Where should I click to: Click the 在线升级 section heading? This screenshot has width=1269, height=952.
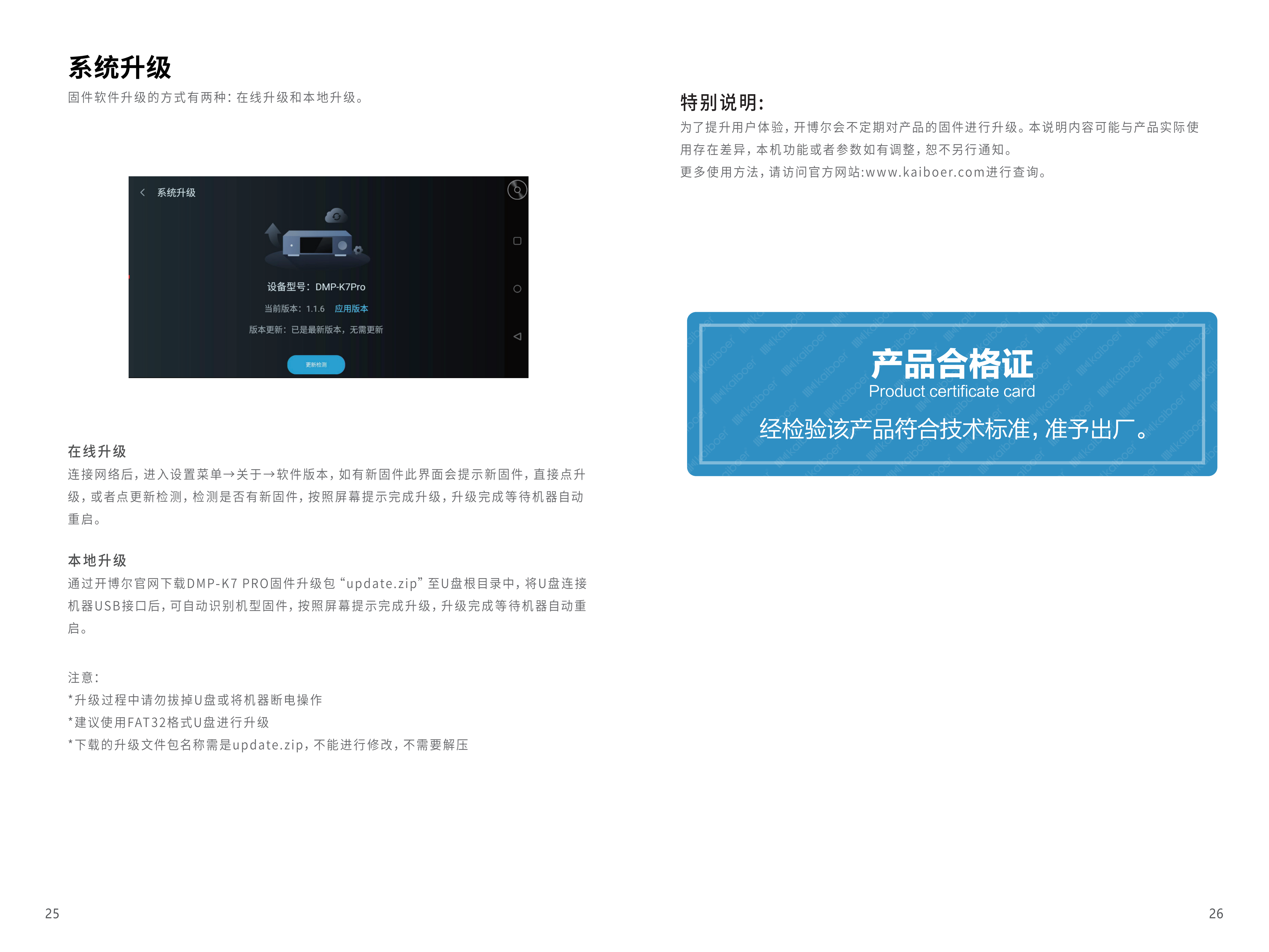coord(97,452)
